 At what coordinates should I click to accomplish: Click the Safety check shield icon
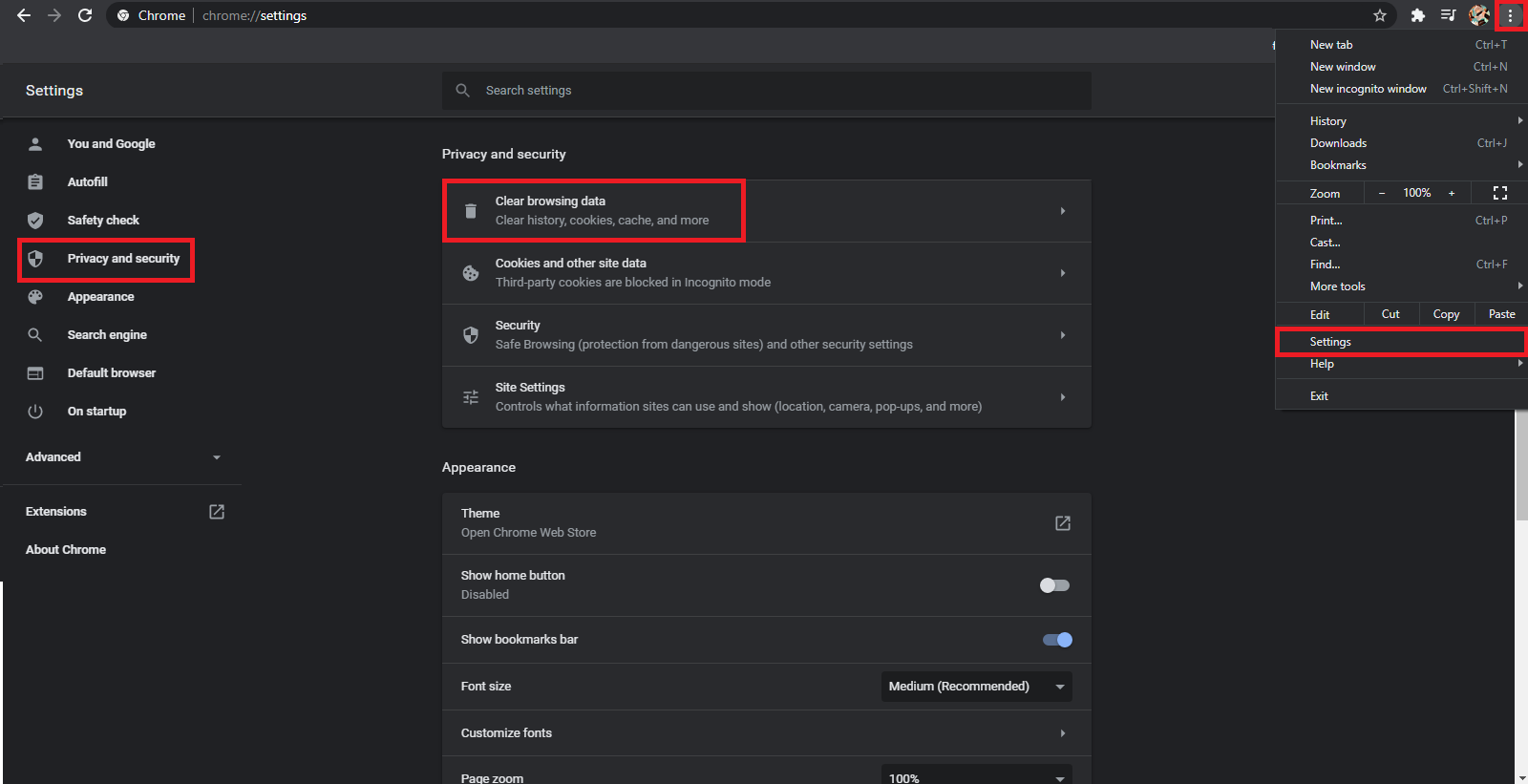click(x=35, y=221)
